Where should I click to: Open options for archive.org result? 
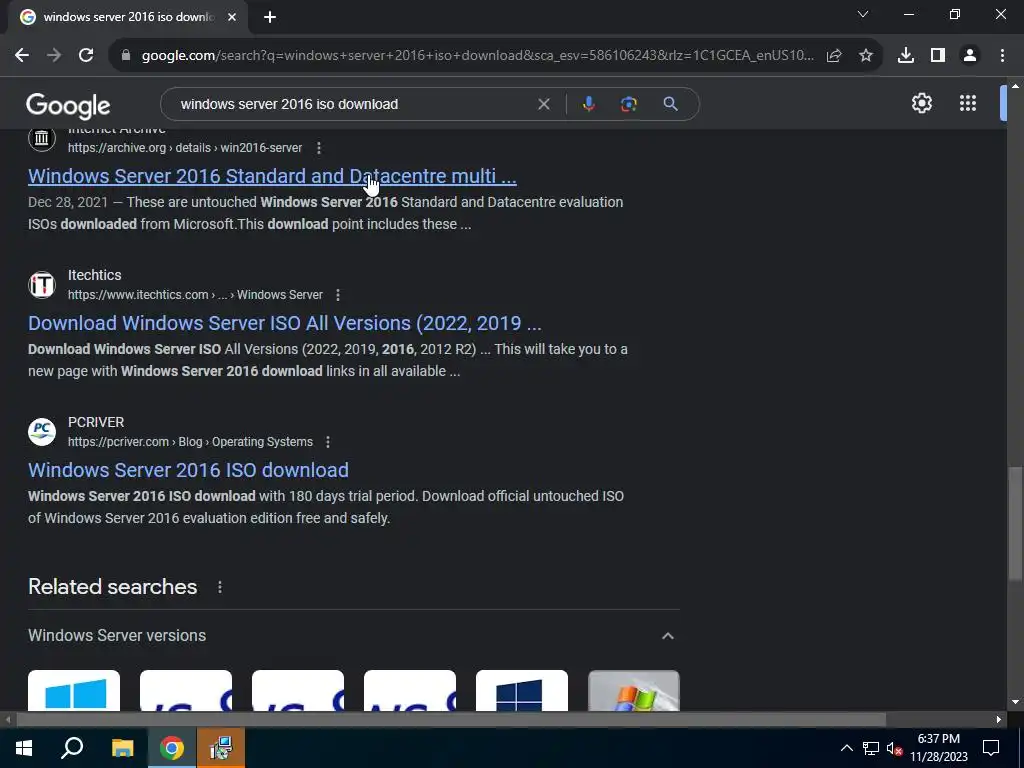pos(319,148)
